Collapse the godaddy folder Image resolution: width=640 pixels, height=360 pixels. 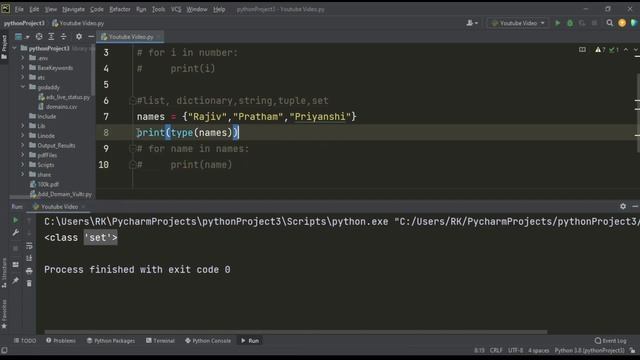coord(23,87)
